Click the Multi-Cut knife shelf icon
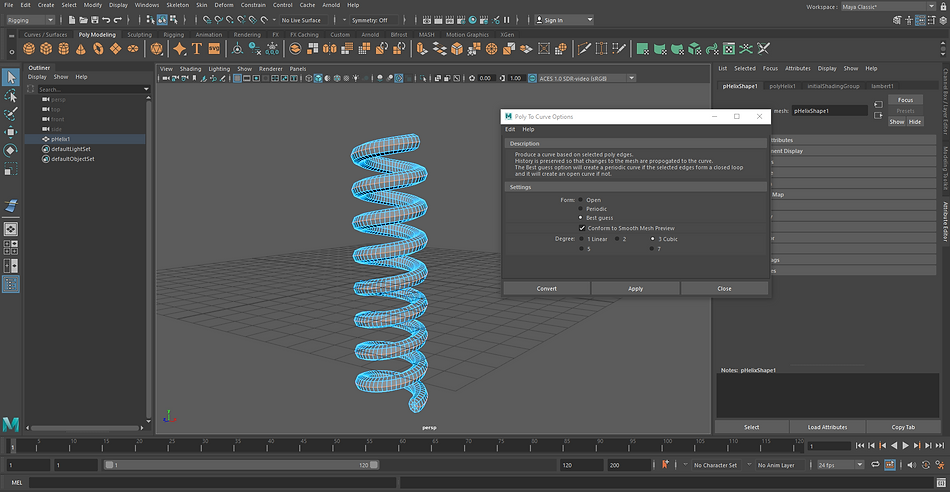Viewport: 950px width, 492px height. 584,48
